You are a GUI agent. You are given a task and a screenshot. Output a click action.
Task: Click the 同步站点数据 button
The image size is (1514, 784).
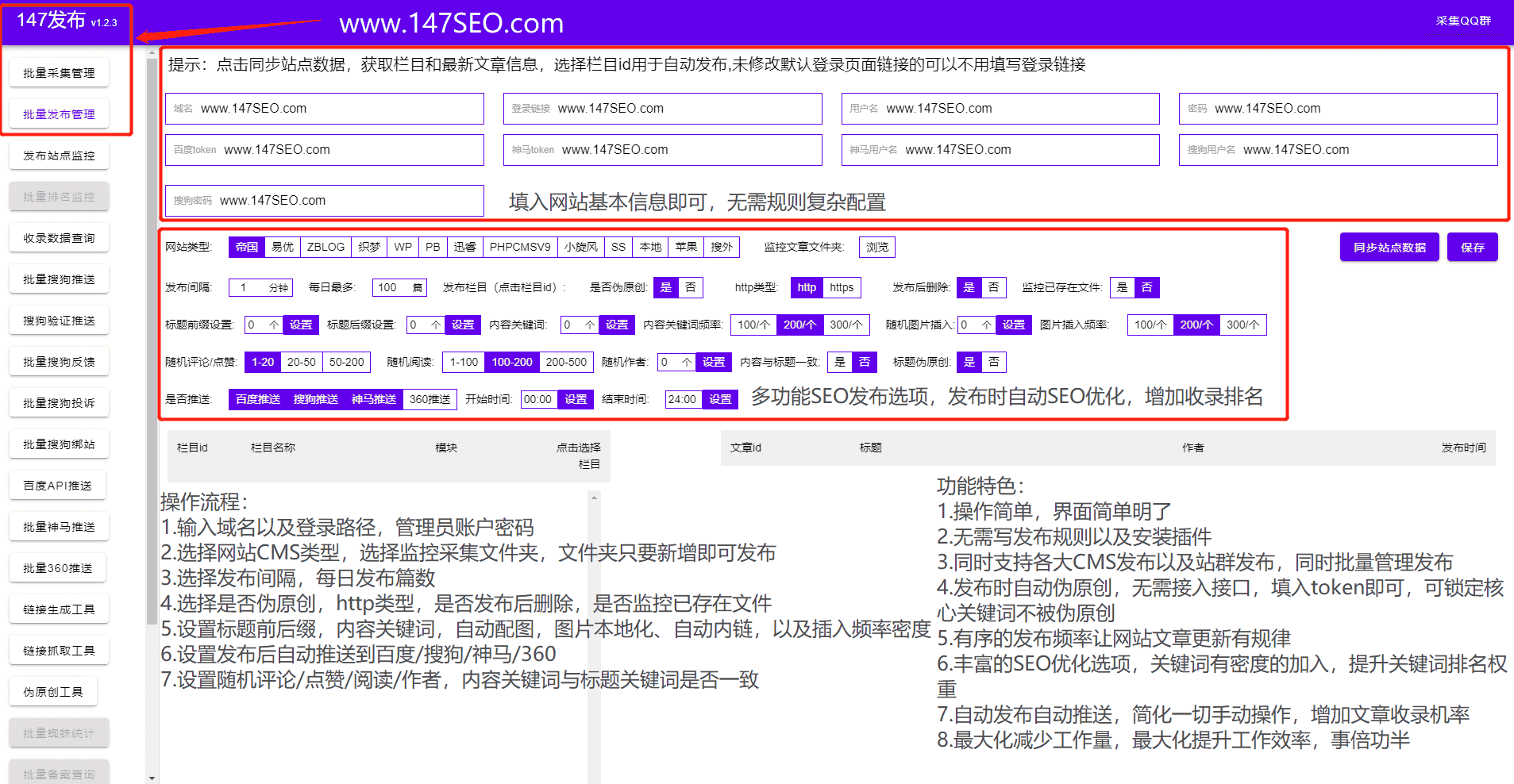pos(1389,247)
